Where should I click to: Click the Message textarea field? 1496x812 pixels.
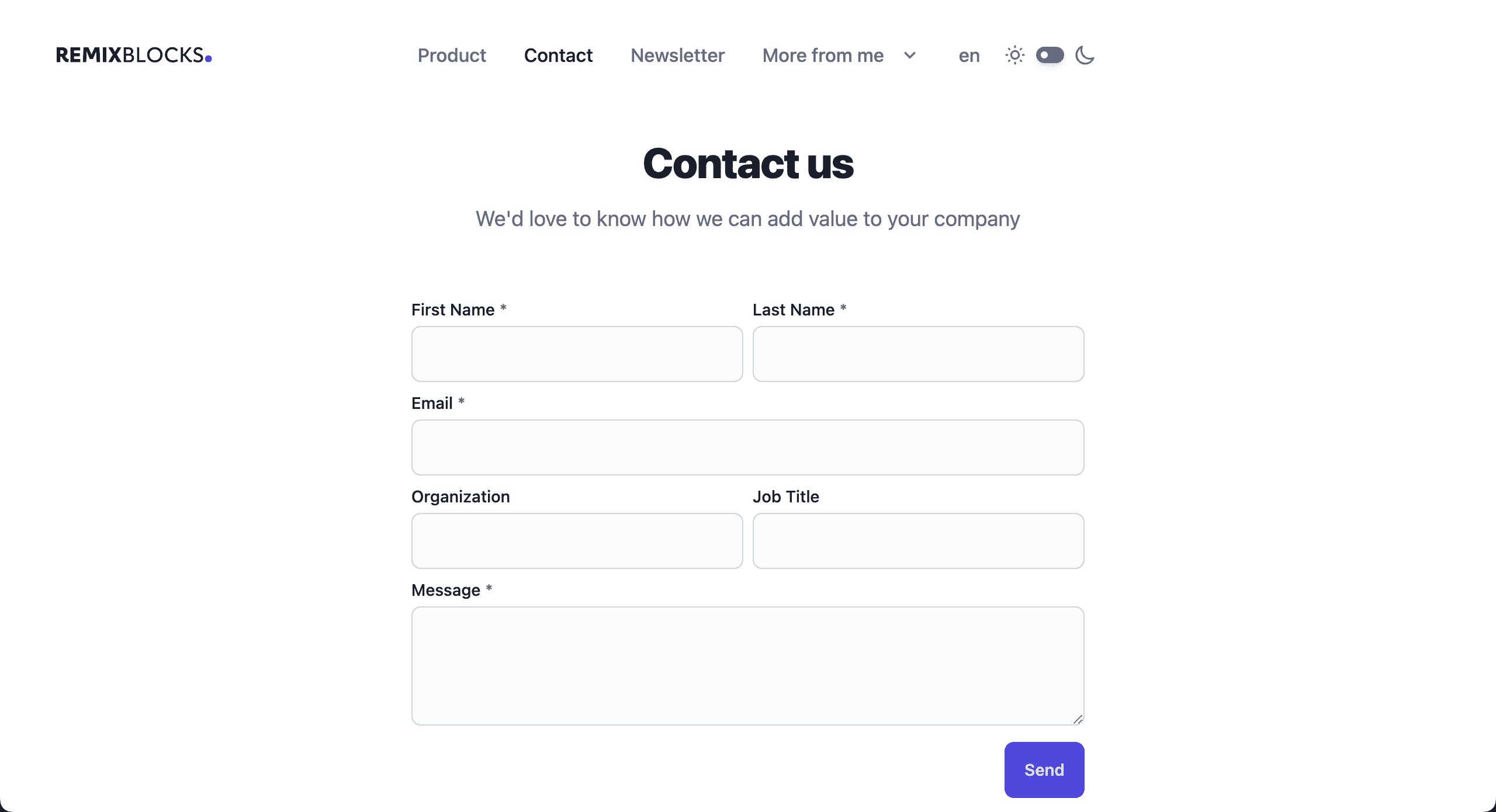(x=748, y=666)
